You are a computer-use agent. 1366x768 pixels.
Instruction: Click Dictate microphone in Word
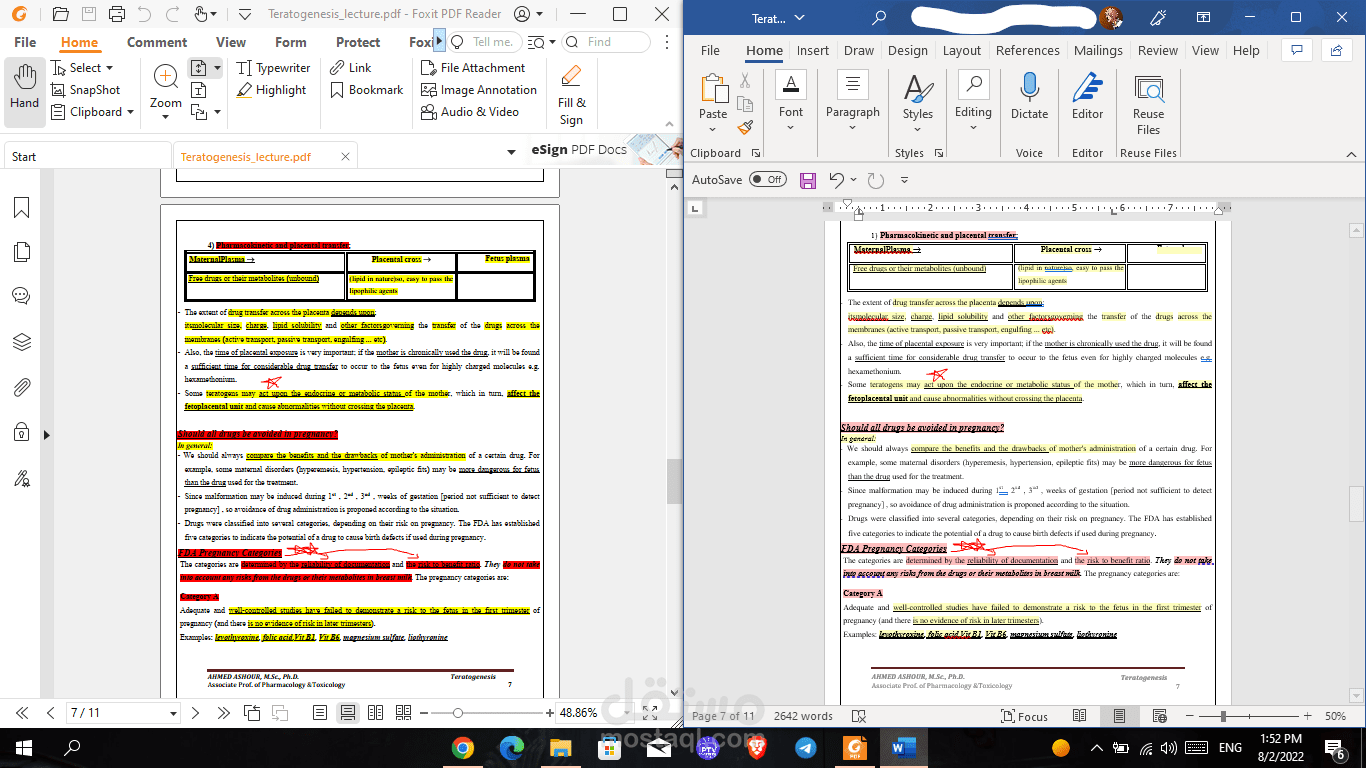click(1029, 98)
